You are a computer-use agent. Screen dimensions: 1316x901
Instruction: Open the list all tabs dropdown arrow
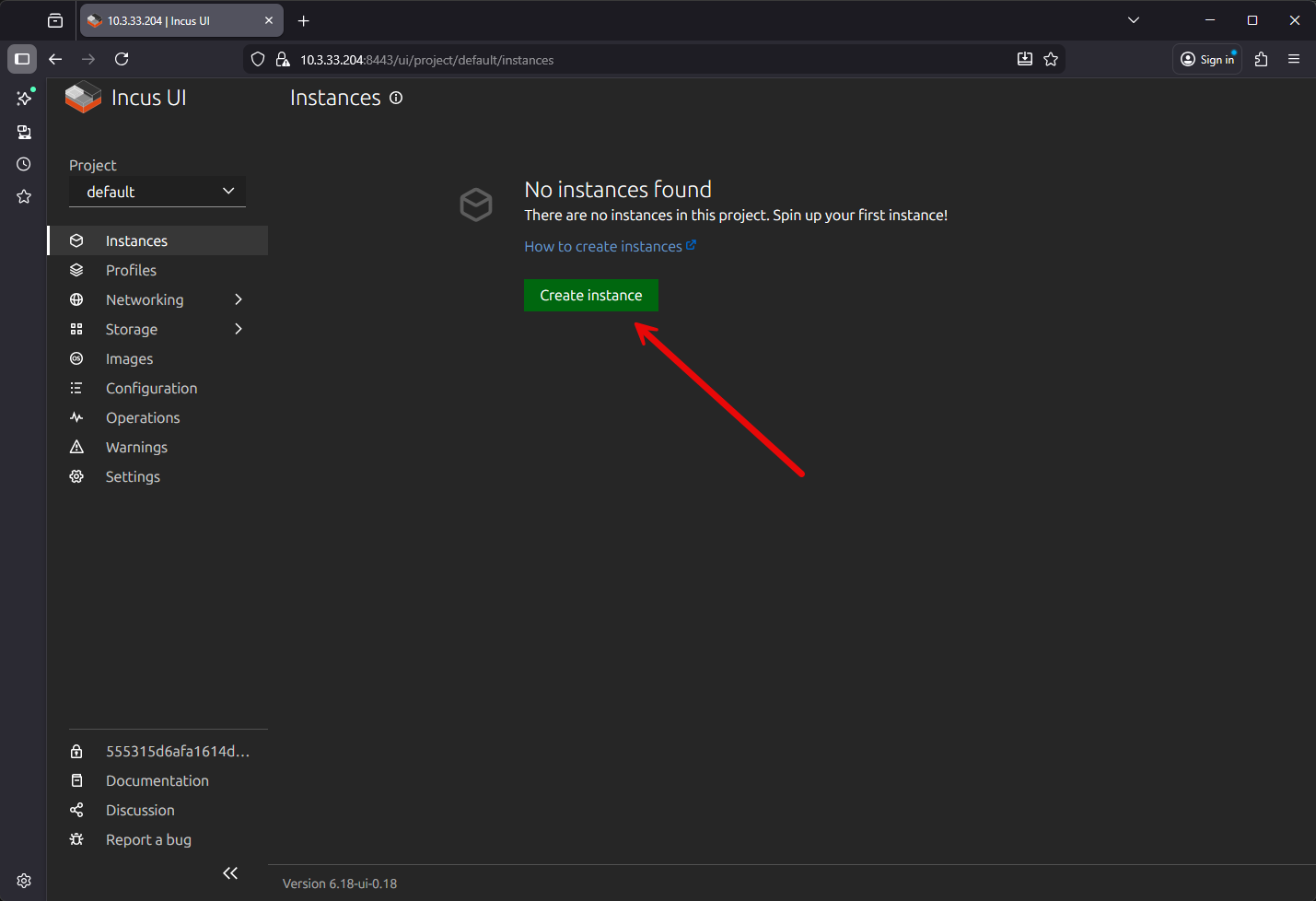(1134, 20)
